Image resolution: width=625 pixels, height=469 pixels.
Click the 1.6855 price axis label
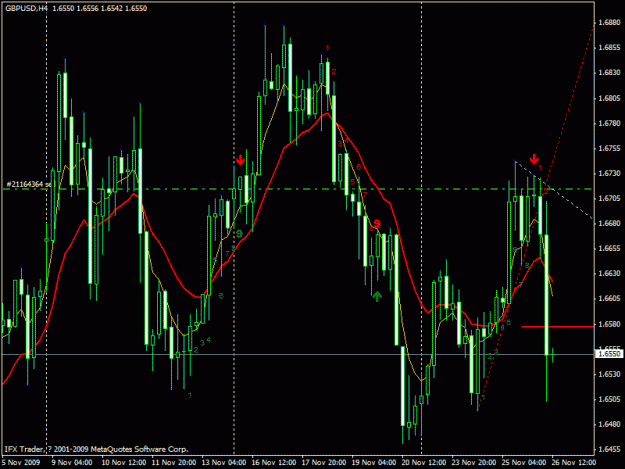tap(609, 48)
